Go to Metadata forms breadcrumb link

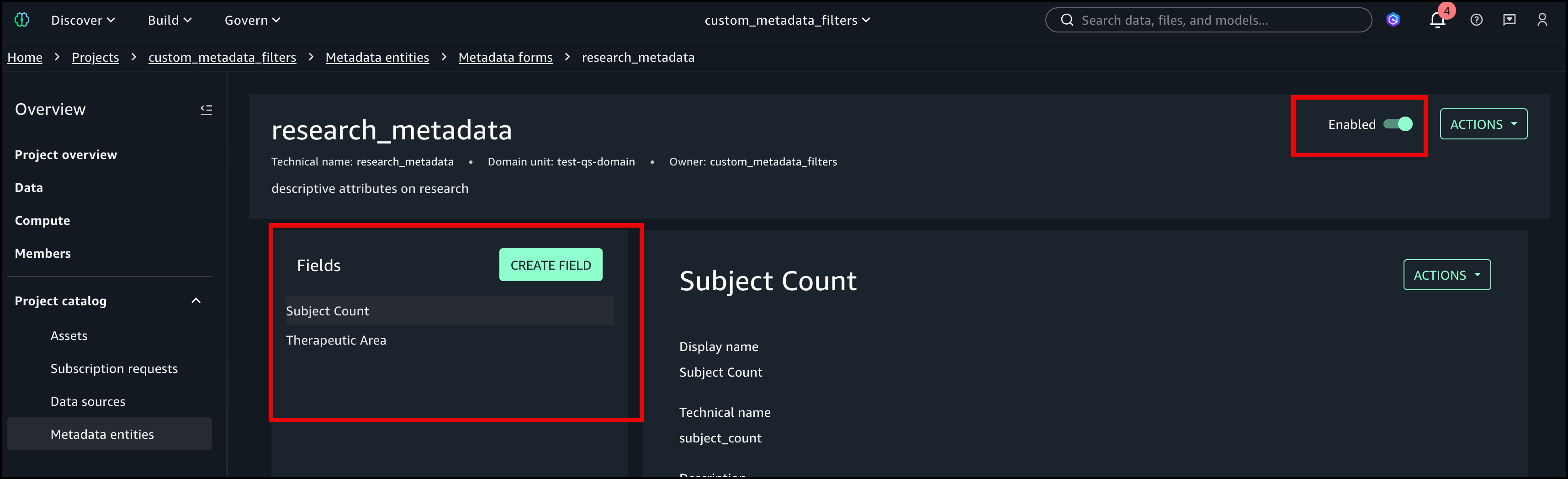click(x=505, y=57)
